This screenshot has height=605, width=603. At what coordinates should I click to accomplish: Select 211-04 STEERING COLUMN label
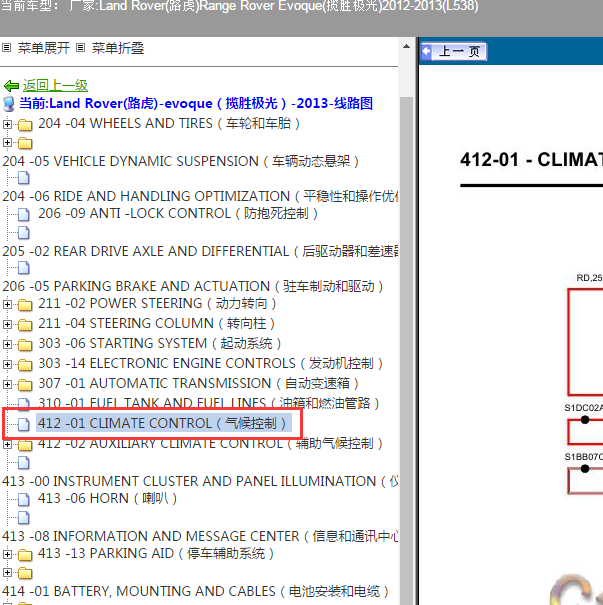[x=156, y=323]
